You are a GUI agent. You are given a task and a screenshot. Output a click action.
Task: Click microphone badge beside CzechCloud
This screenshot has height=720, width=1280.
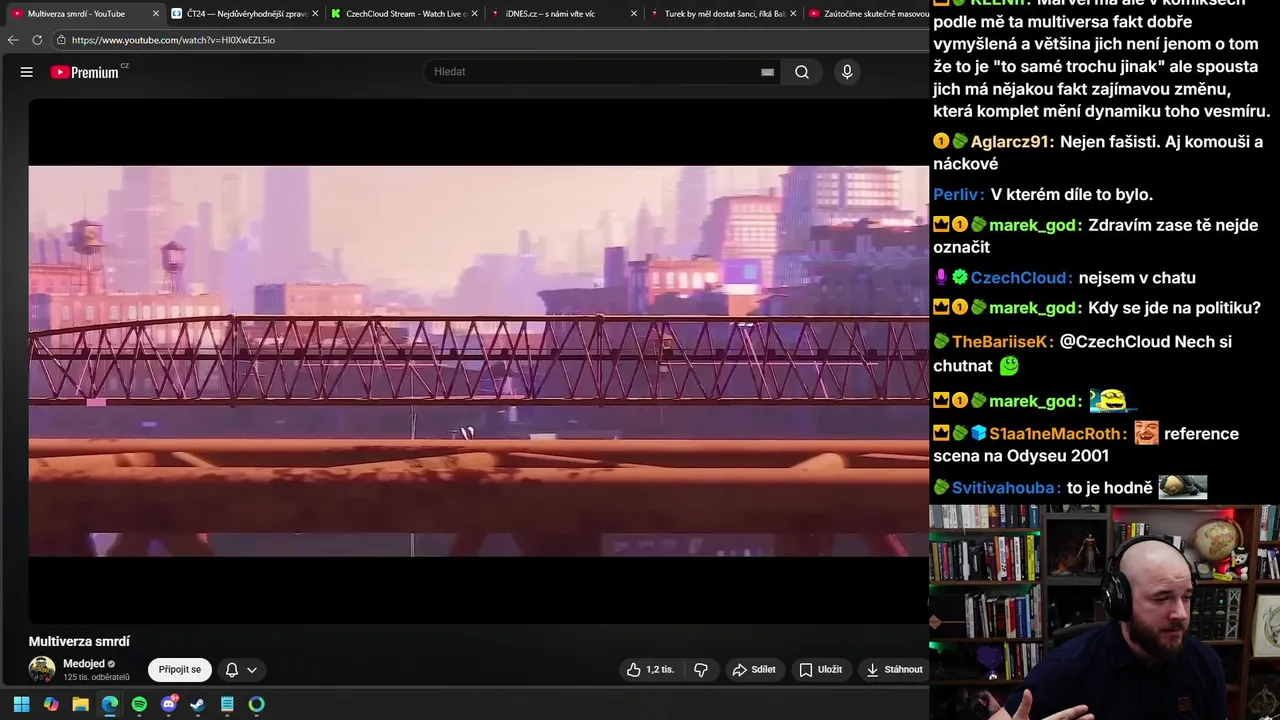[x=941, y=278]
